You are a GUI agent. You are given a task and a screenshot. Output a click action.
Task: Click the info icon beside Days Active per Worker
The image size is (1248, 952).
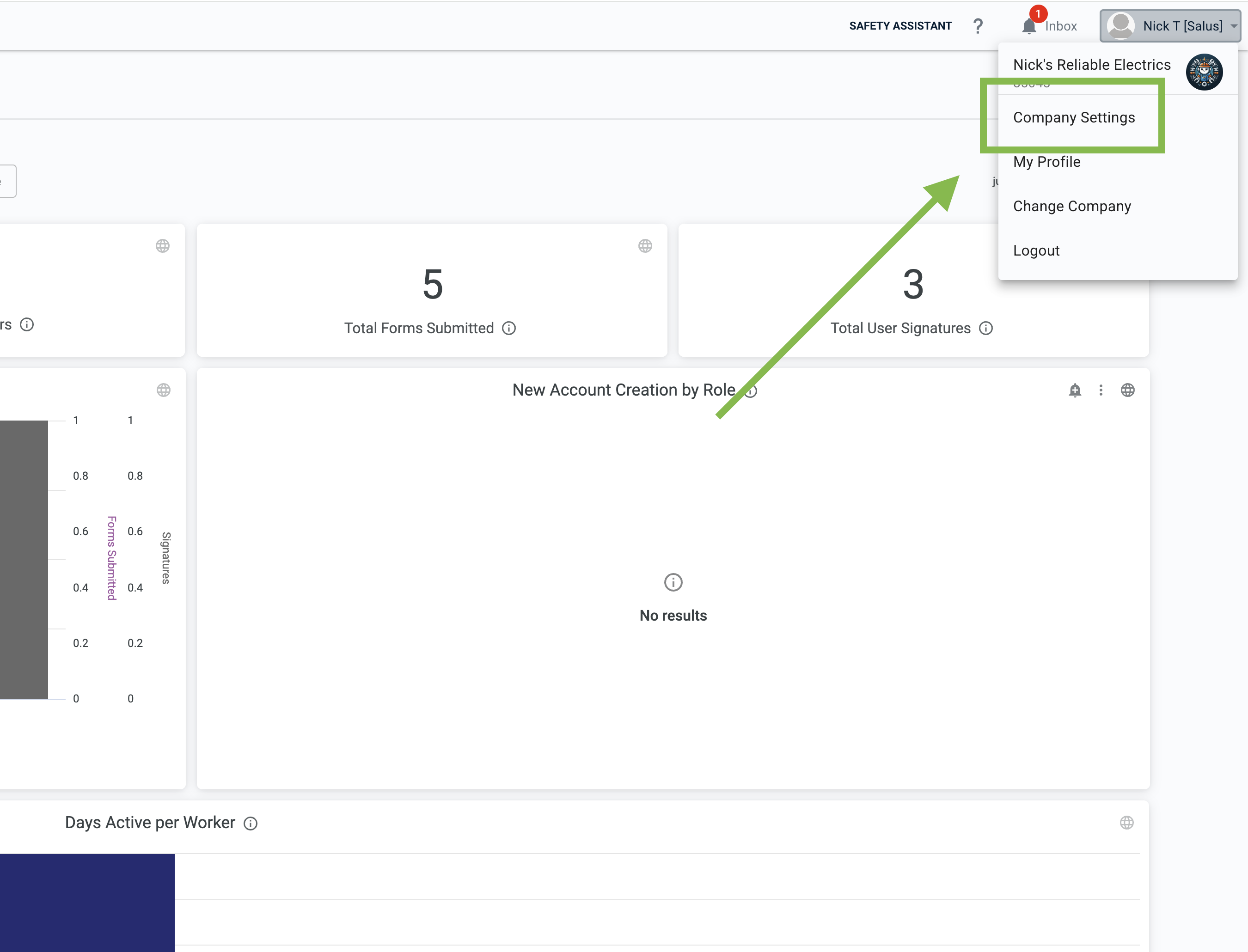click(x=251, y=824)
